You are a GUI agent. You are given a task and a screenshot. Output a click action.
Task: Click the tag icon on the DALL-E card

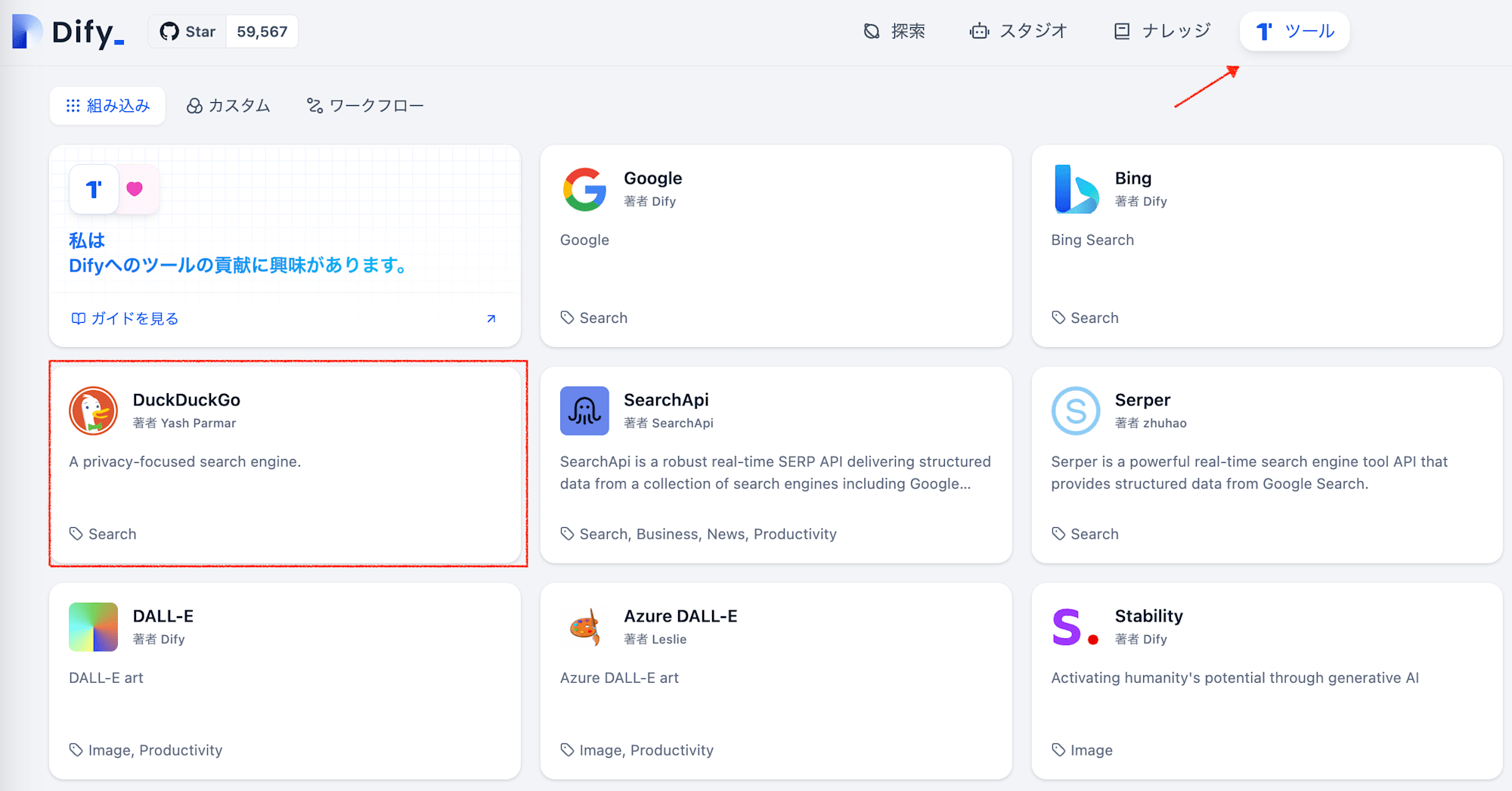click(x=76, y=750)
